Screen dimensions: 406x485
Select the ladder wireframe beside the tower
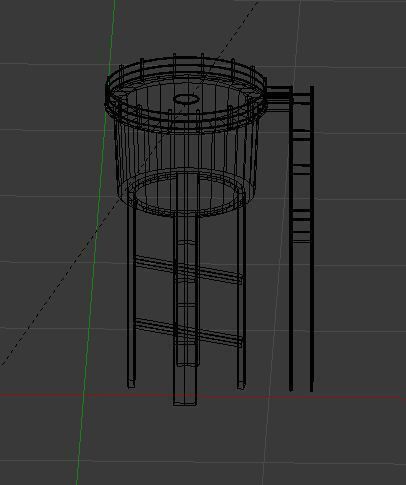pyautogui.click(x=301, y=238)
